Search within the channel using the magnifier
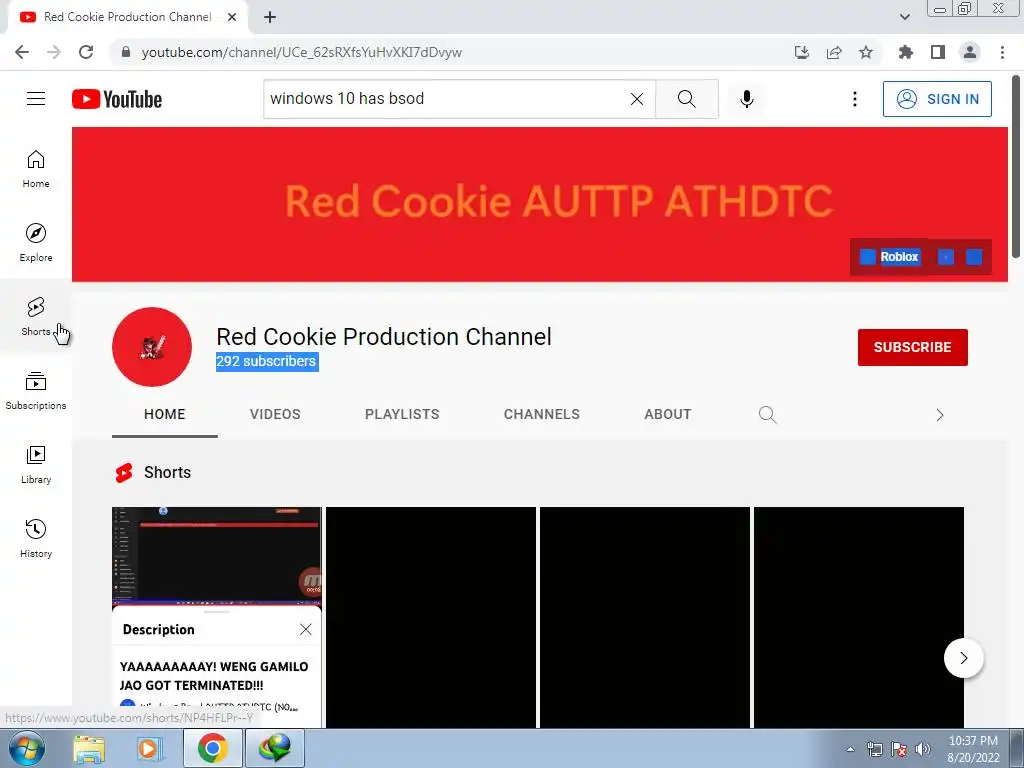1024x768 pixels. (767, 415)
